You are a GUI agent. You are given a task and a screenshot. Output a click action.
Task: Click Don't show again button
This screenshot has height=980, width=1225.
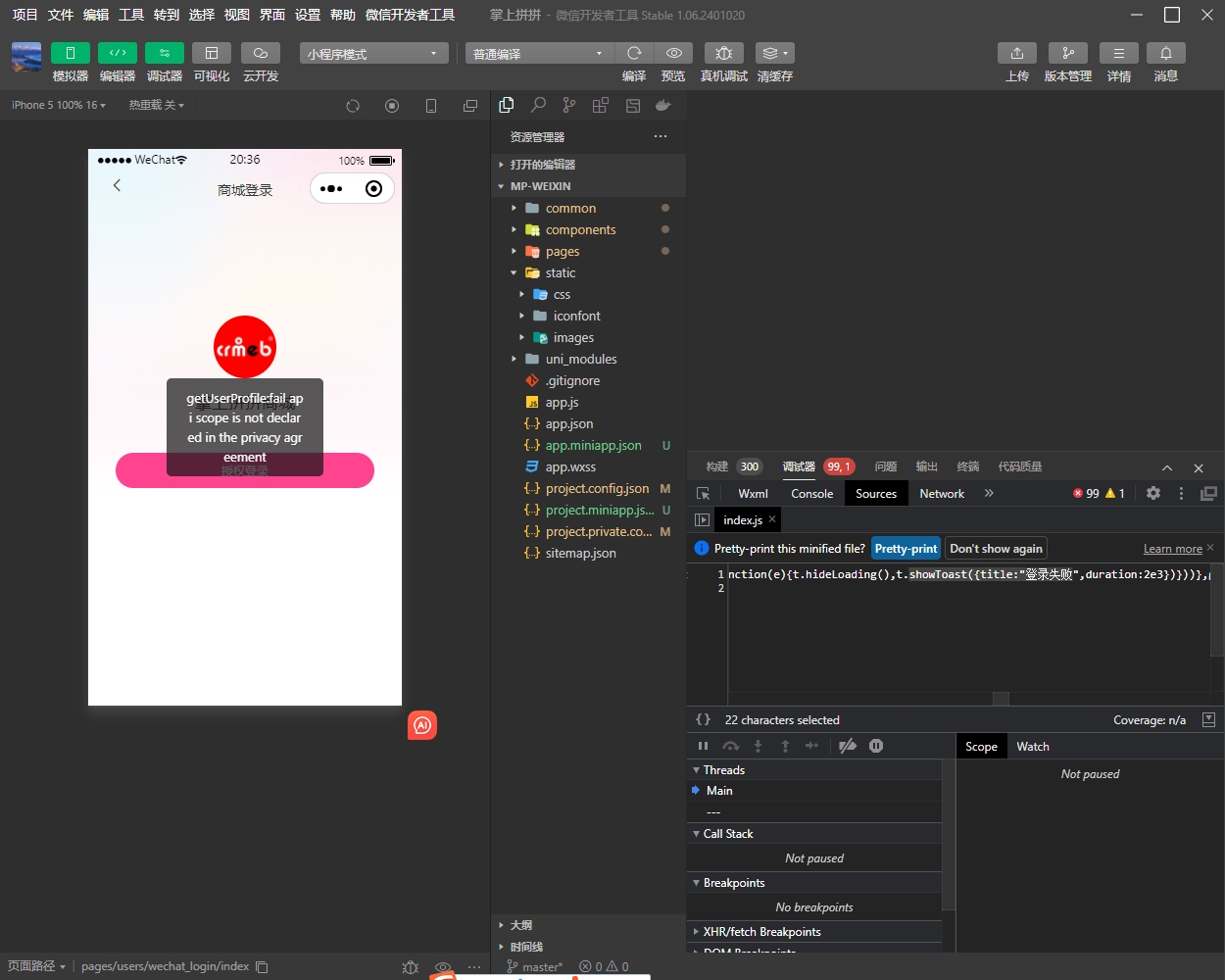click(x=996, y=549)
